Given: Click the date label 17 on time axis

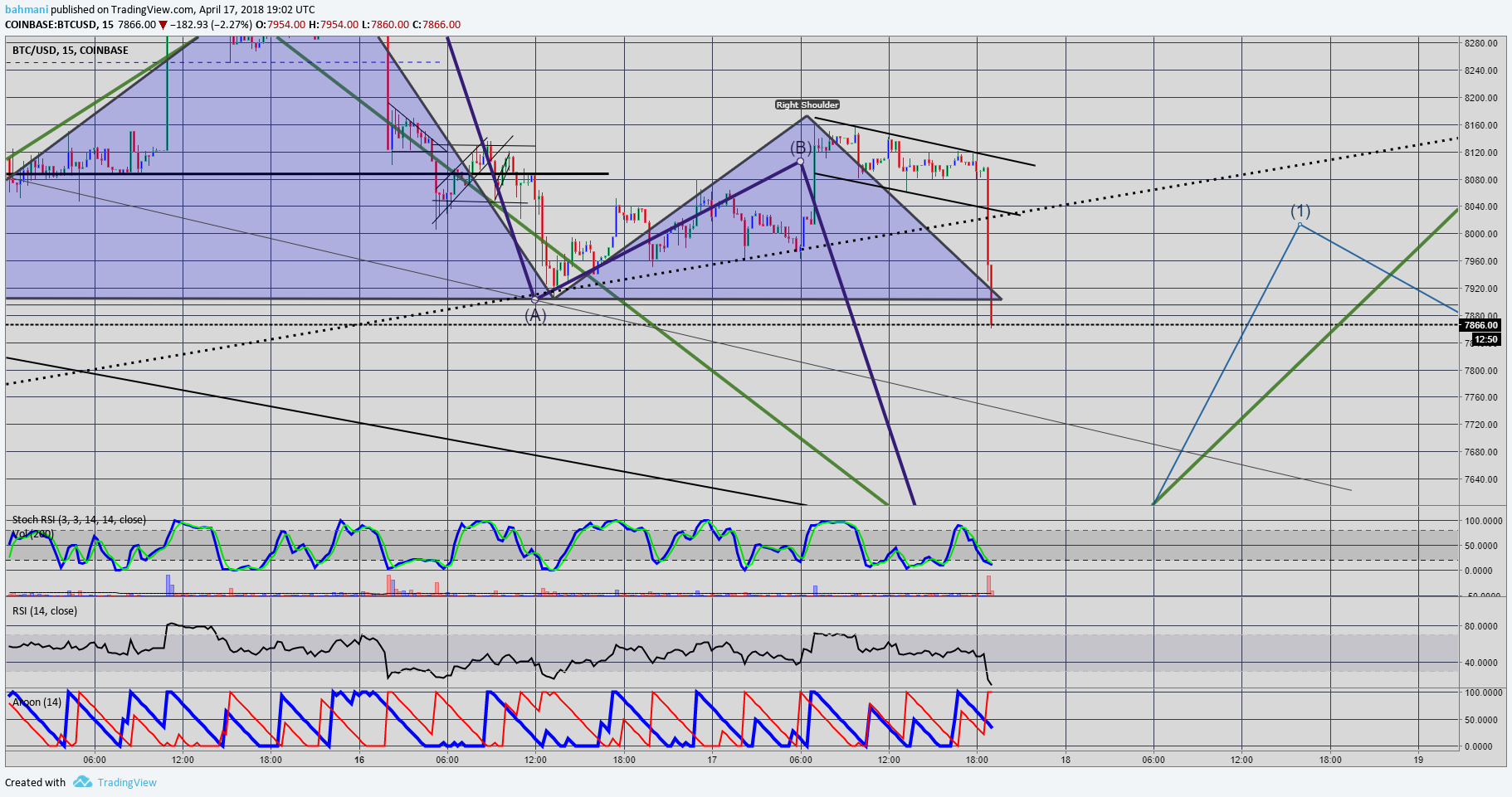Looking at the screenshot, I should 712,760.
